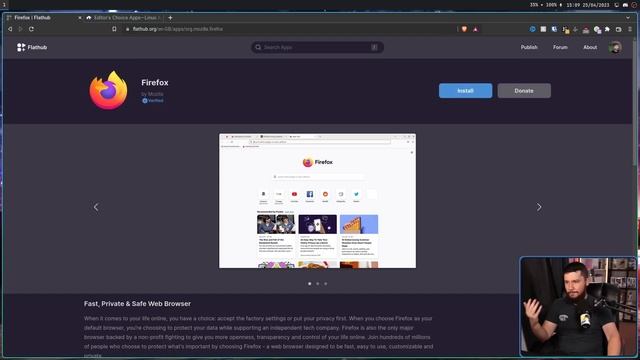The height and width of the screenshot is (360, 640).
Task: Go back with the browser back arrow
Action: (x=10, y=29)
